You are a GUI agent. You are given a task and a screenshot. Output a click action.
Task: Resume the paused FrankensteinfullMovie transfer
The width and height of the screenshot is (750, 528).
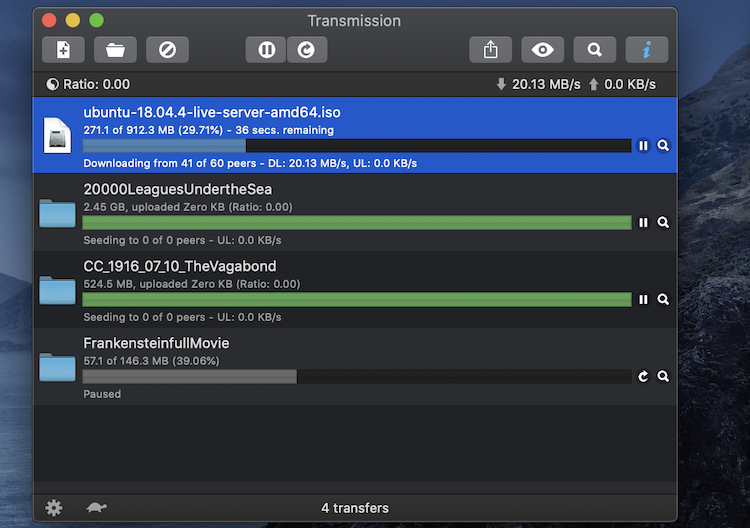coord(643,376)
